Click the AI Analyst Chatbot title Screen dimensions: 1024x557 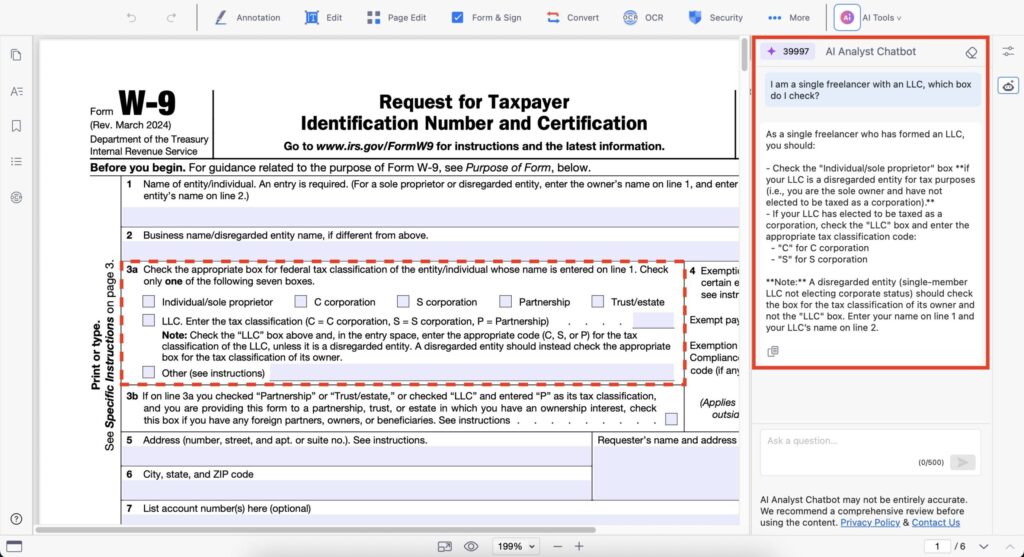click(x=871, y=52)
